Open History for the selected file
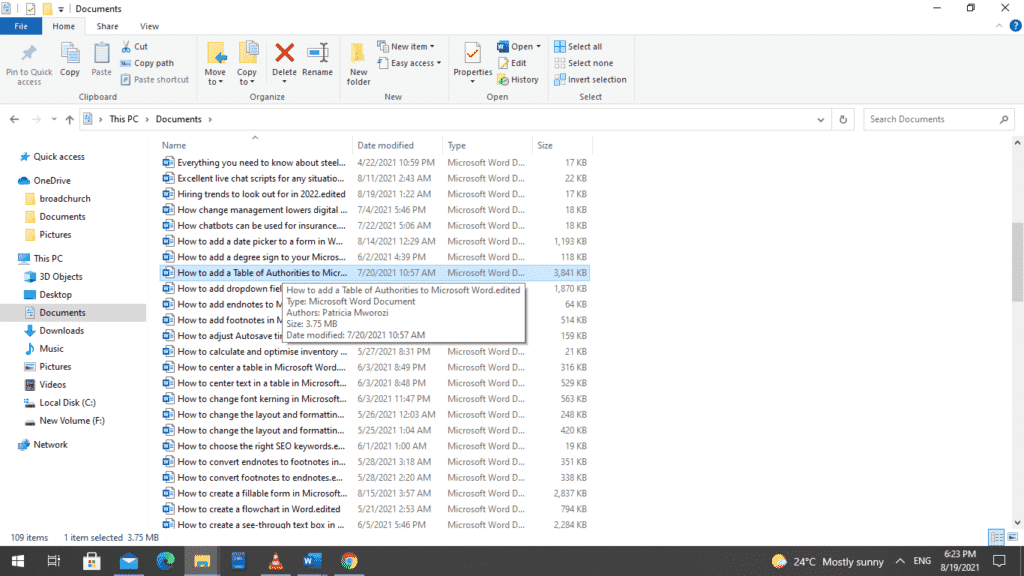Screen dimensions: 1024x576 pyautogui.click(x=518, y=79)
